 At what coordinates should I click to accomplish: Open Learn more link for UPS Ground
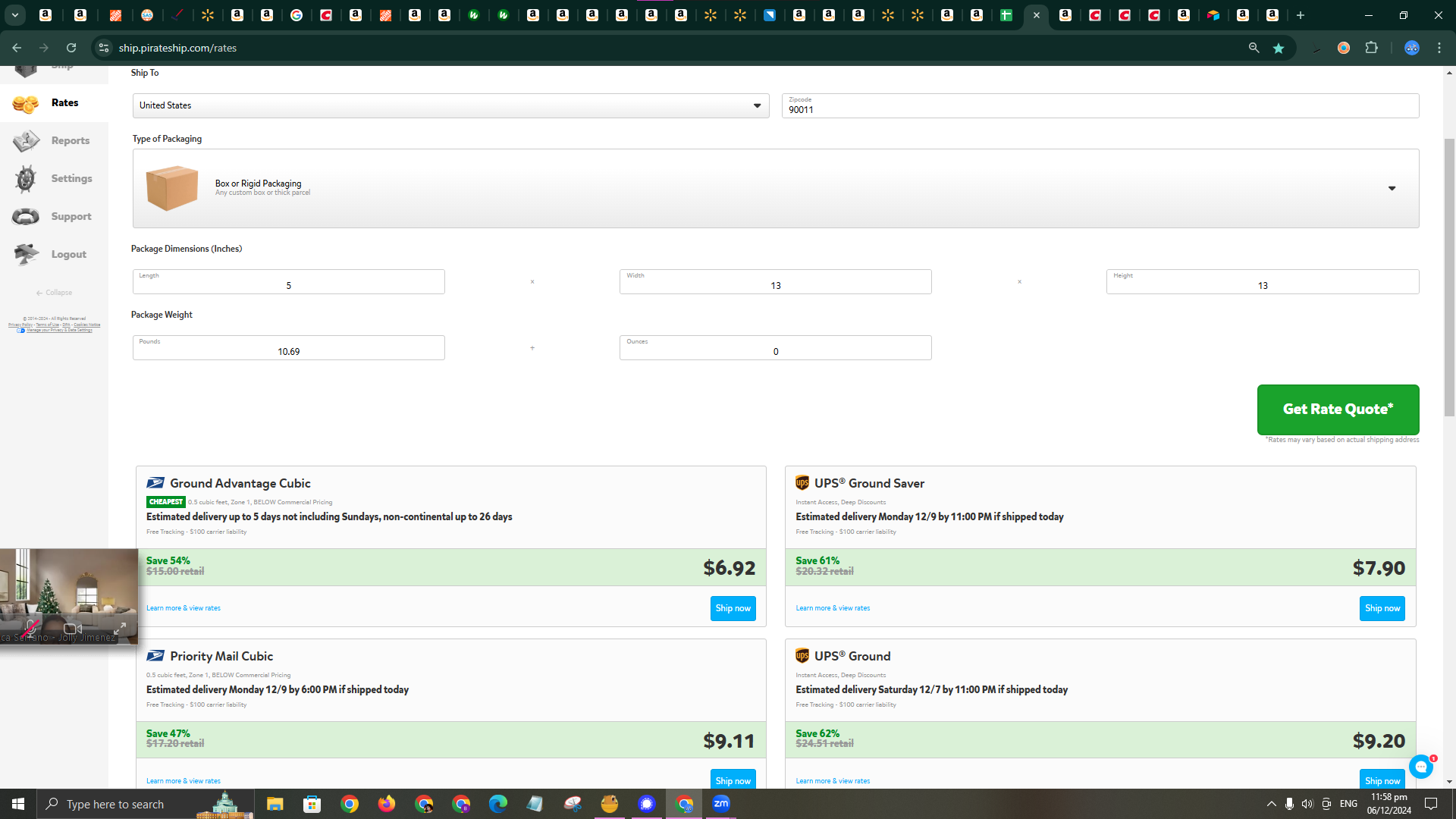(x=833, y=781)
